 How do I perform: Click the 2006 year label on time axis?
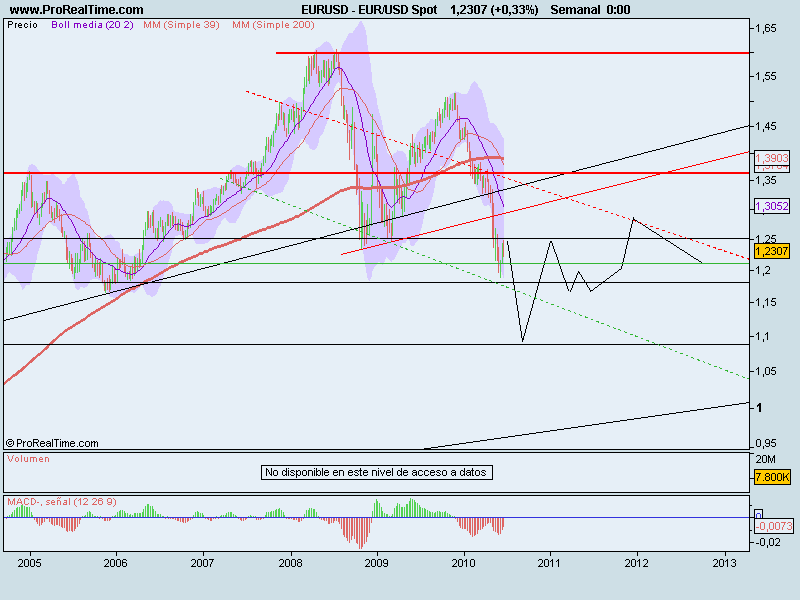[115, 563]
